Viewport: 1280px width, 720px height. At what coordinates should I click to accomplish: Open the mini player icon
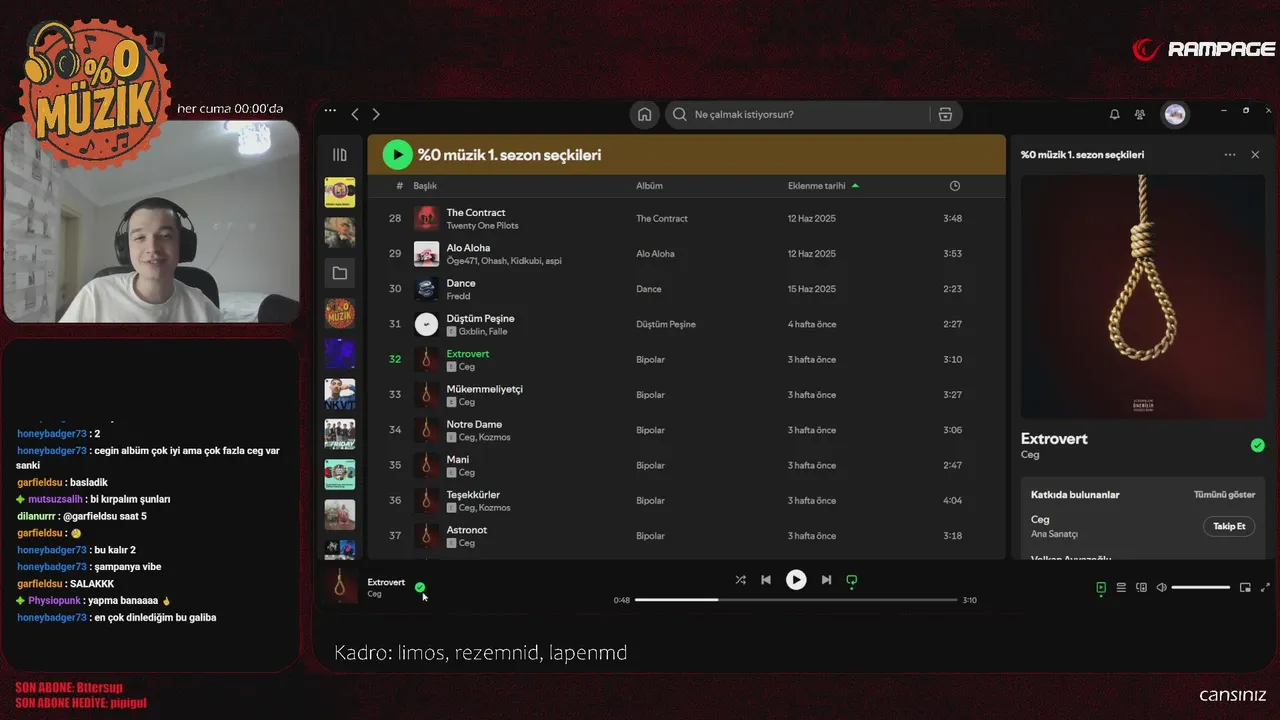click(1245, 588)
